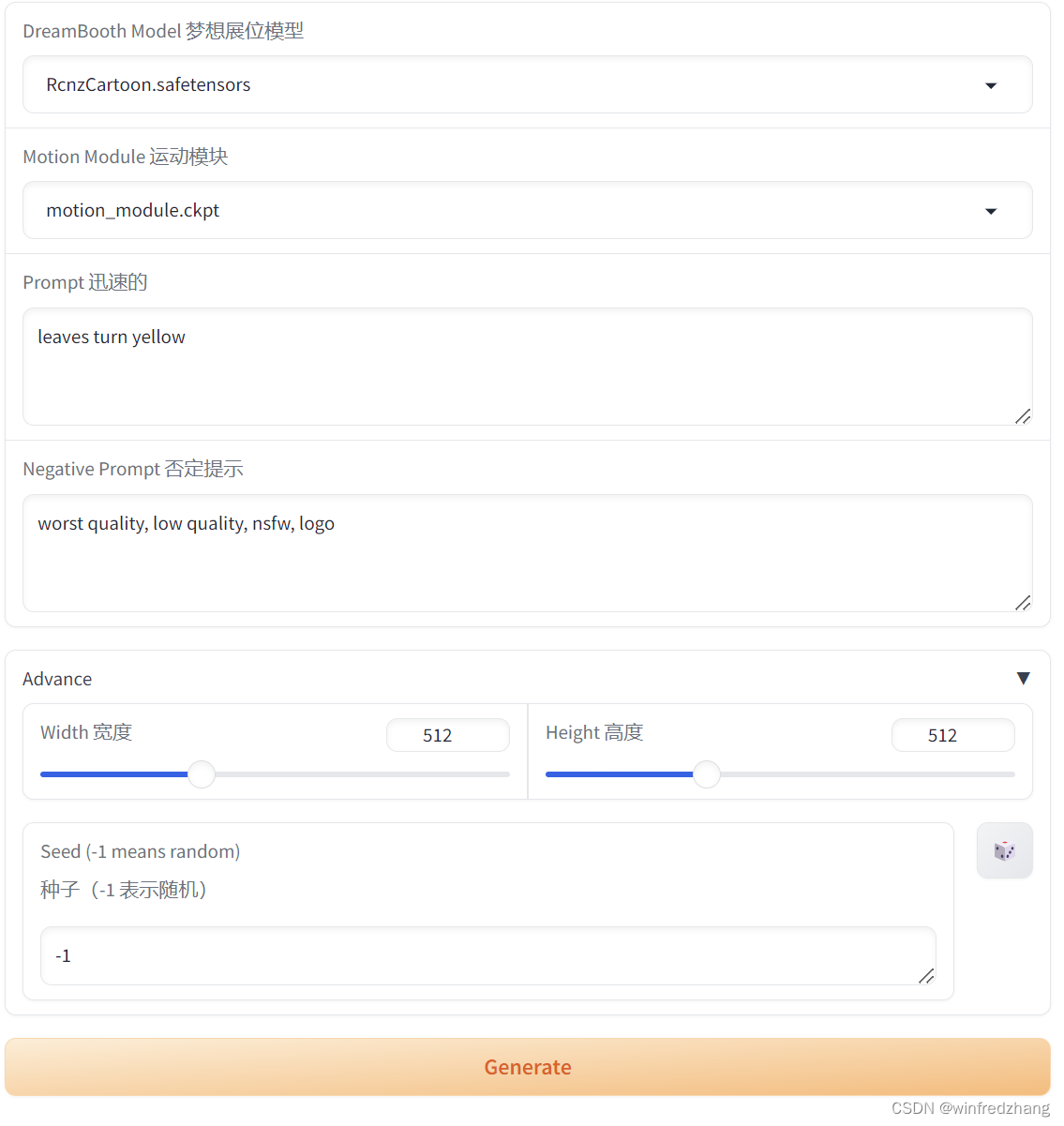Click into the Prompt text area
This screenshot has height=1126, width=1064.
(x=527, y=367)
